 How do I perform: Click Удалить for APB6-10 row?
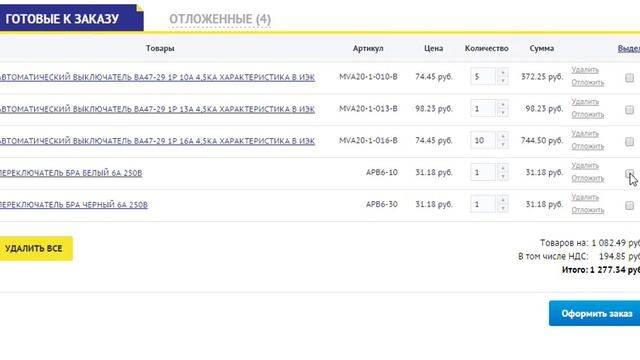tap(585, 165)
